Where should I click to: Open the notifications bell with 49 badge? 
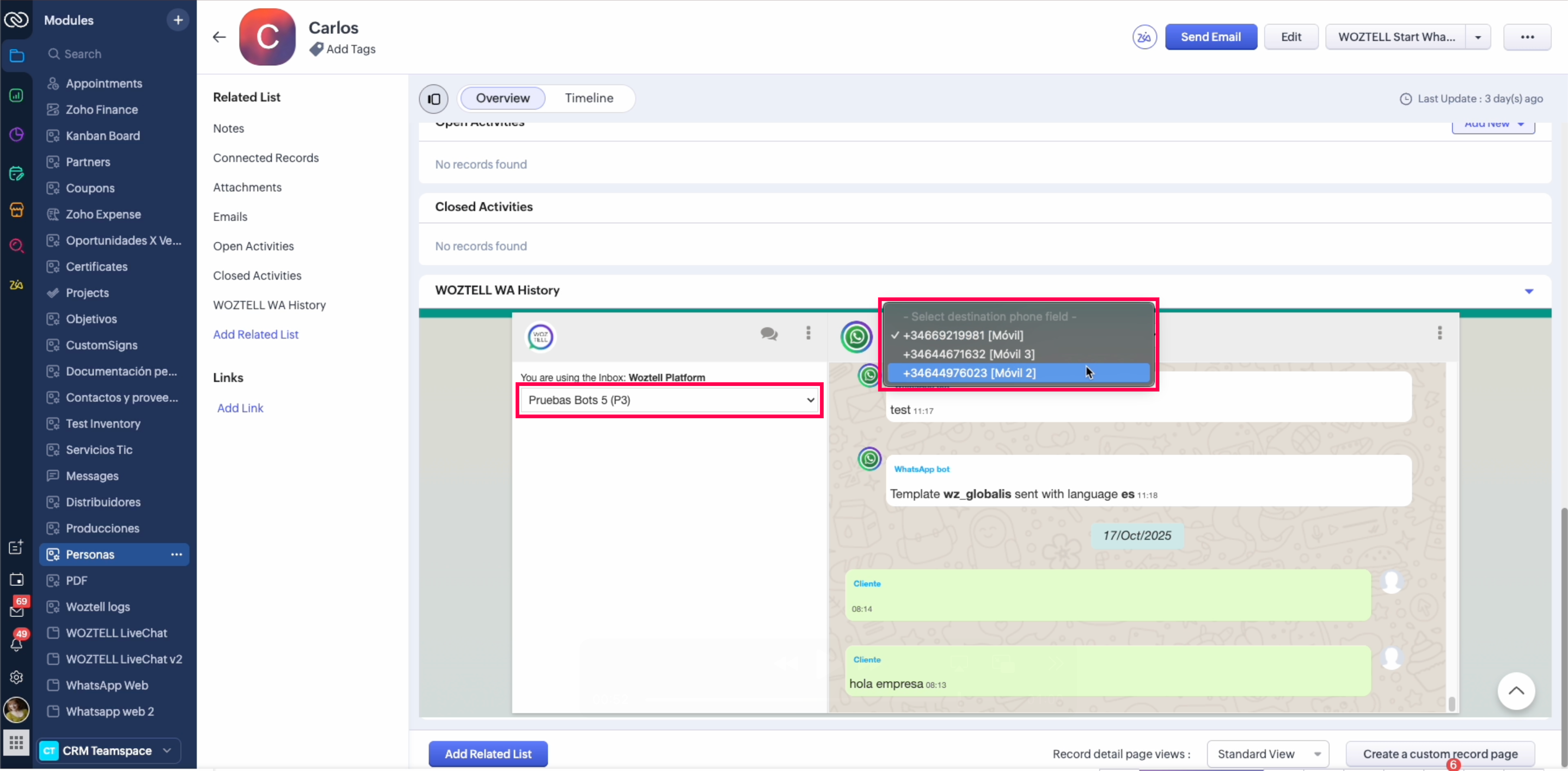tap(16, 644)
